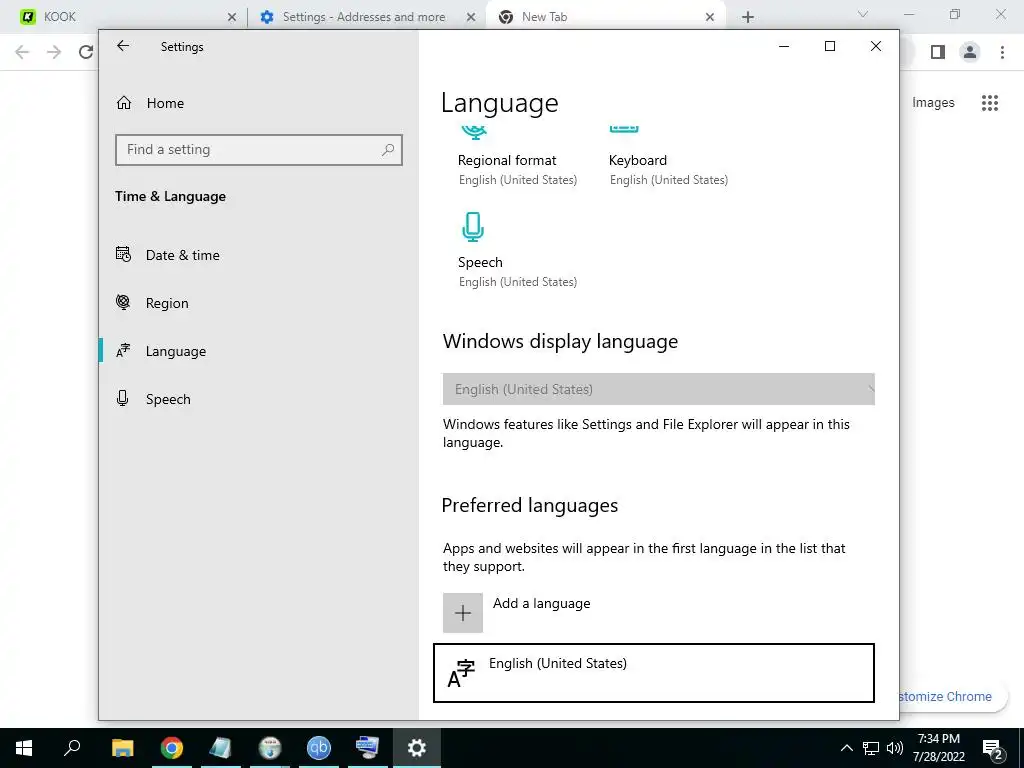Click the language icon beside English (United States)
This screenshot has height=768, width=1024.
[x=461, y=674]
